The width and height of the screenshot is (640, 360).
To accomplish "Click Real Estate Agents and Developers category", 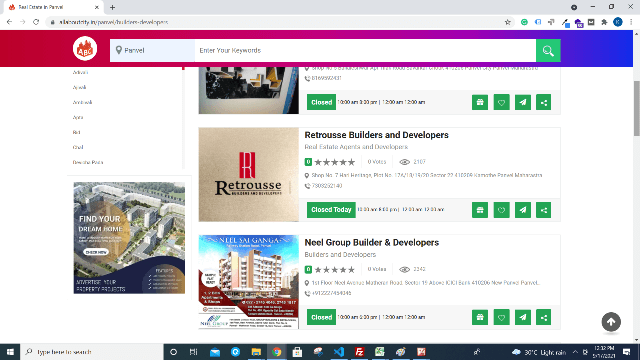I will tap(356, 147).
